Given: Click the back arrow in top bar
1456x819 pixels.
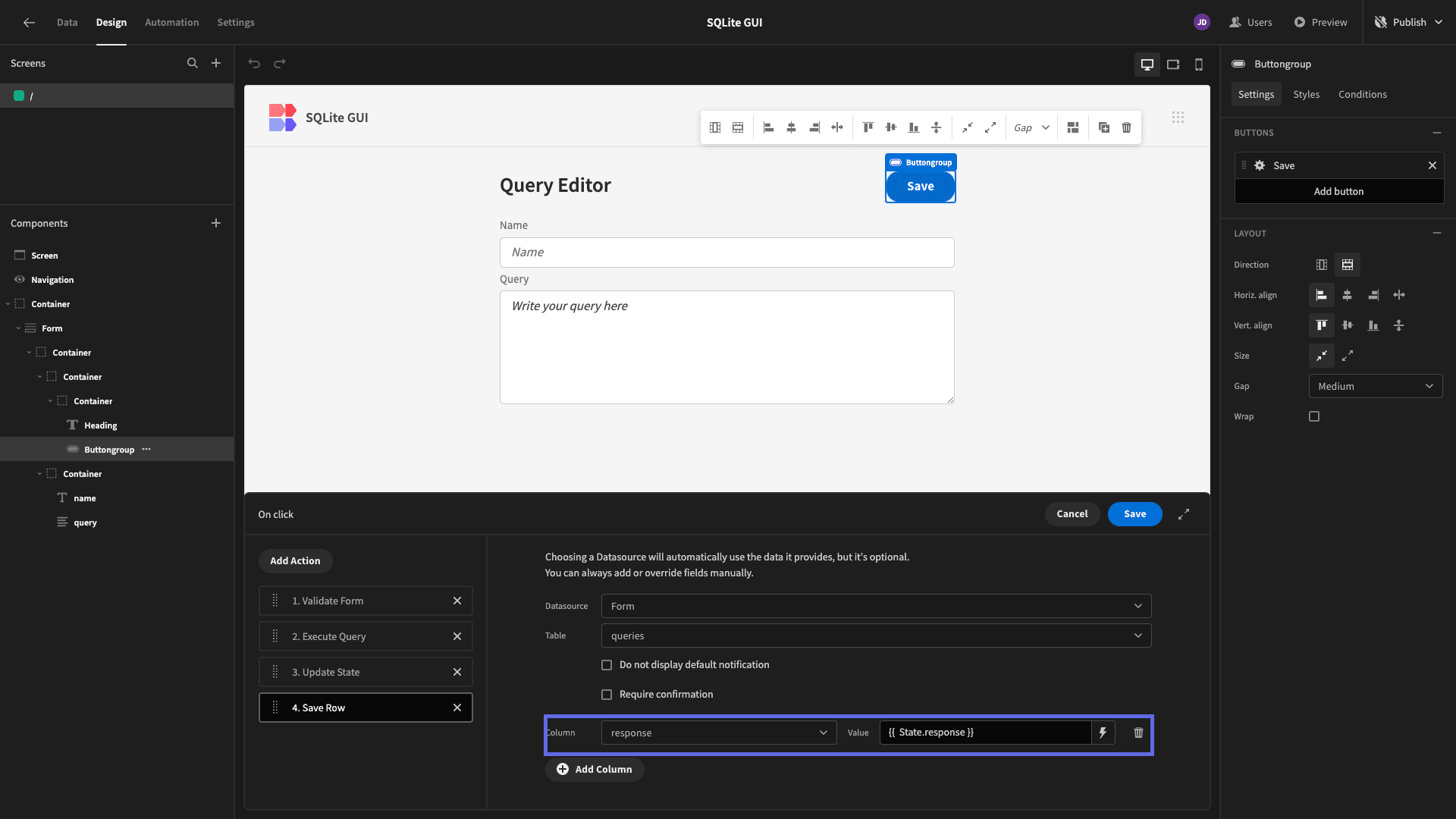Looking at the screenshot, I should coord(29,23).
